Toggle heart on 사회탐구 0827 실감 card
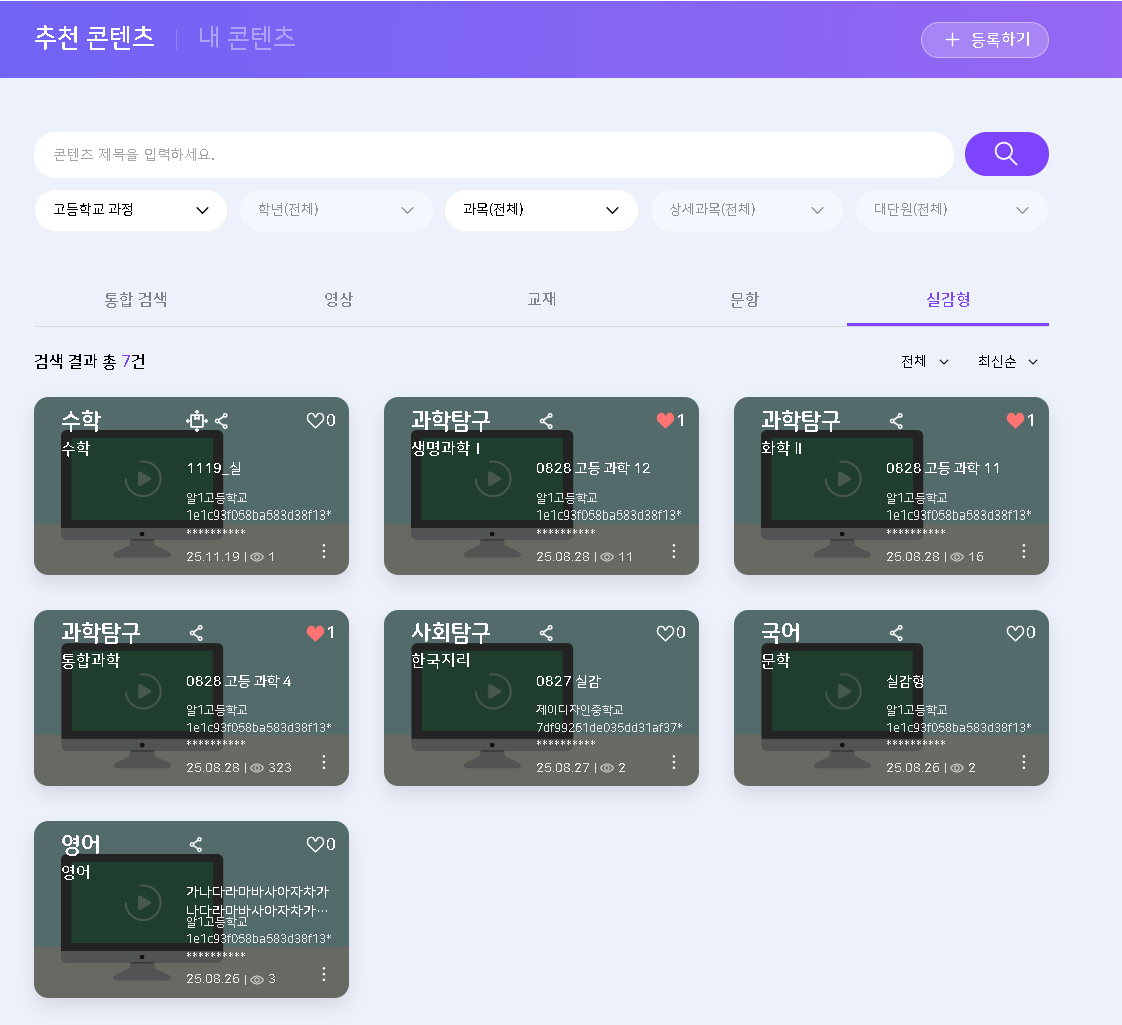Image resolution: width=1122 pixels, height=1025 pixels. click(665, 633)
